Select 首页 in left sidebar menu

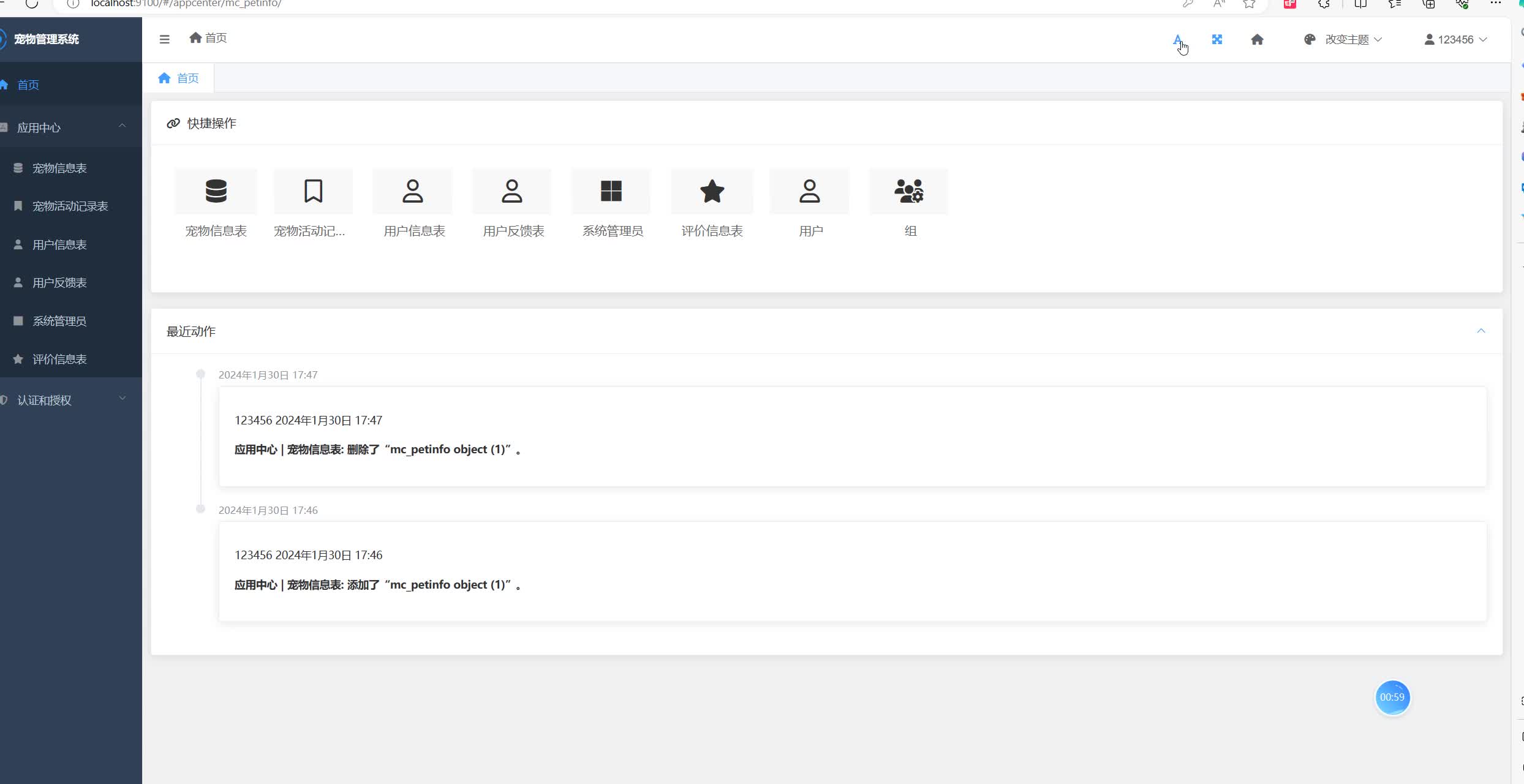pos(28,85)
